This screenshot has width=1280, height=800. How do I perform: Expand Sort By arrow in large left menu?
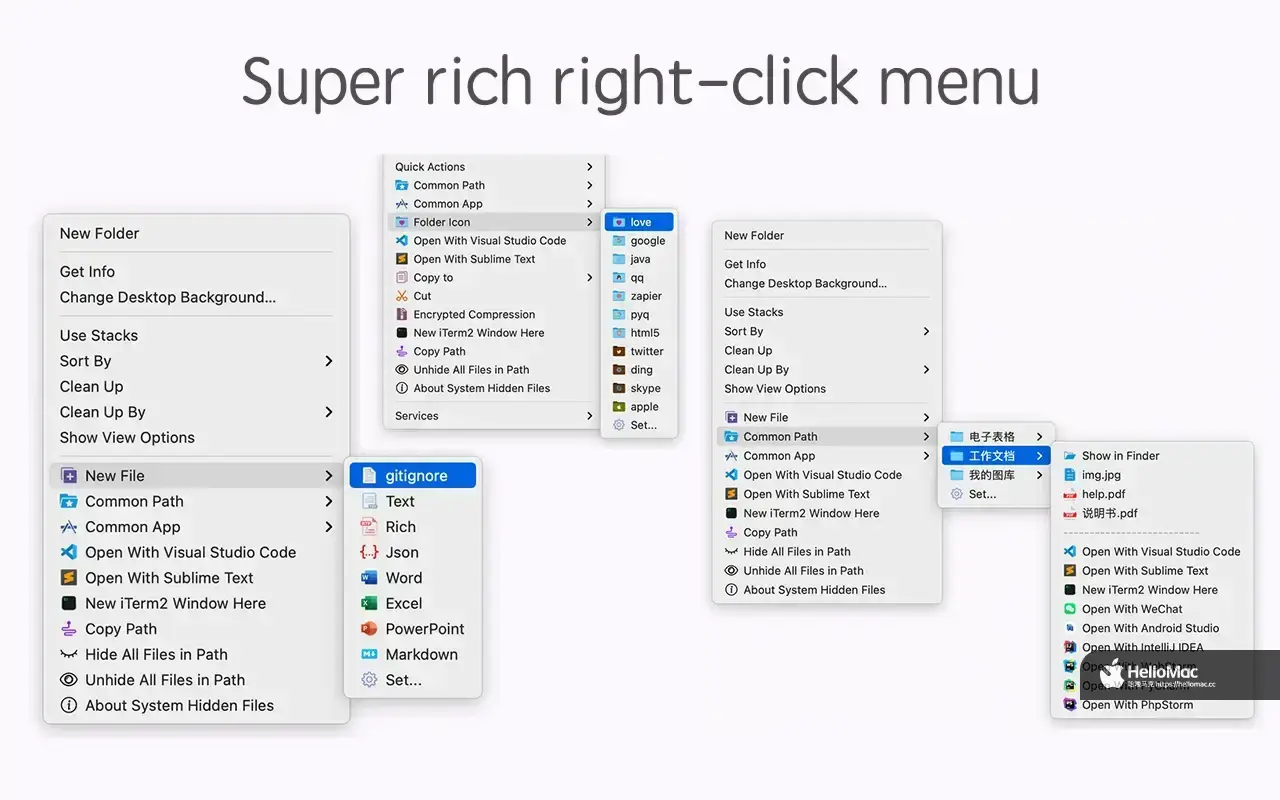(x=328, y=361)
